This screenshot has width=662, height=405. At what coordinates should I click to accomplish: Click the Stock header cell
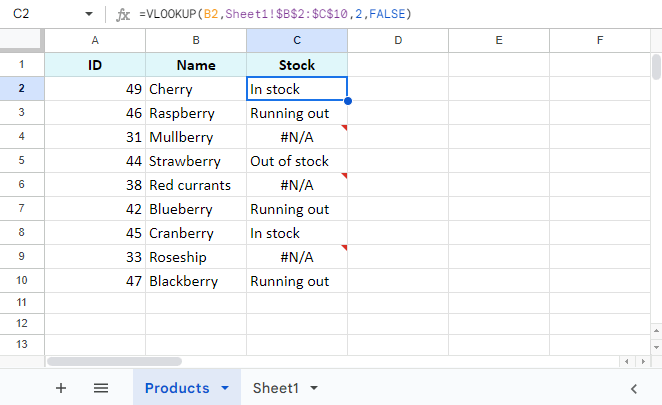[x=297, y=65]
